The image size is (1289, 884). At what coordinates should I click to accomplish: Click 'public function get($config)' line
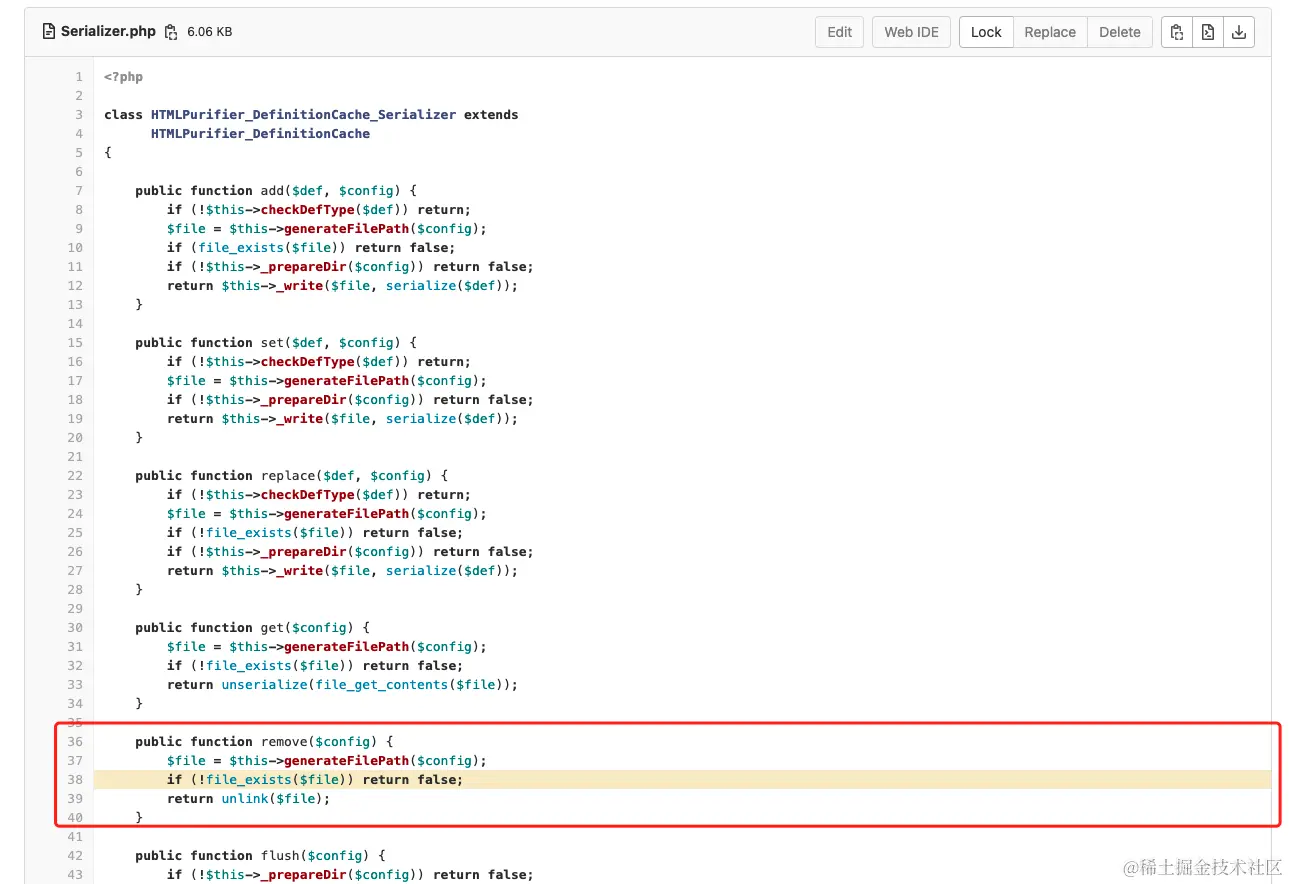[252, 628]
